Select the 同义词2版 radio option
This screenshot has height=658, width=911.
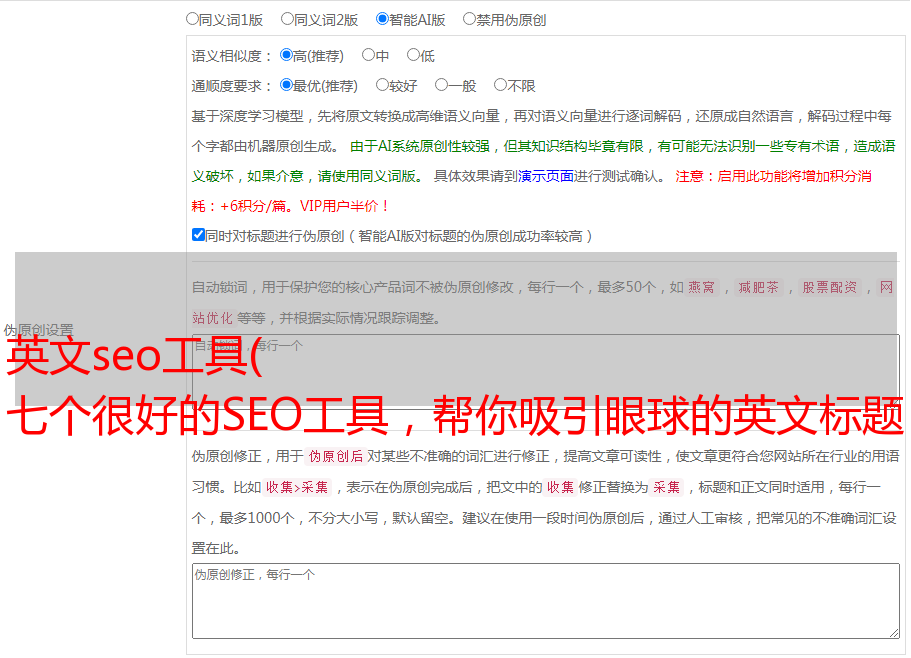tap(288, 19)
